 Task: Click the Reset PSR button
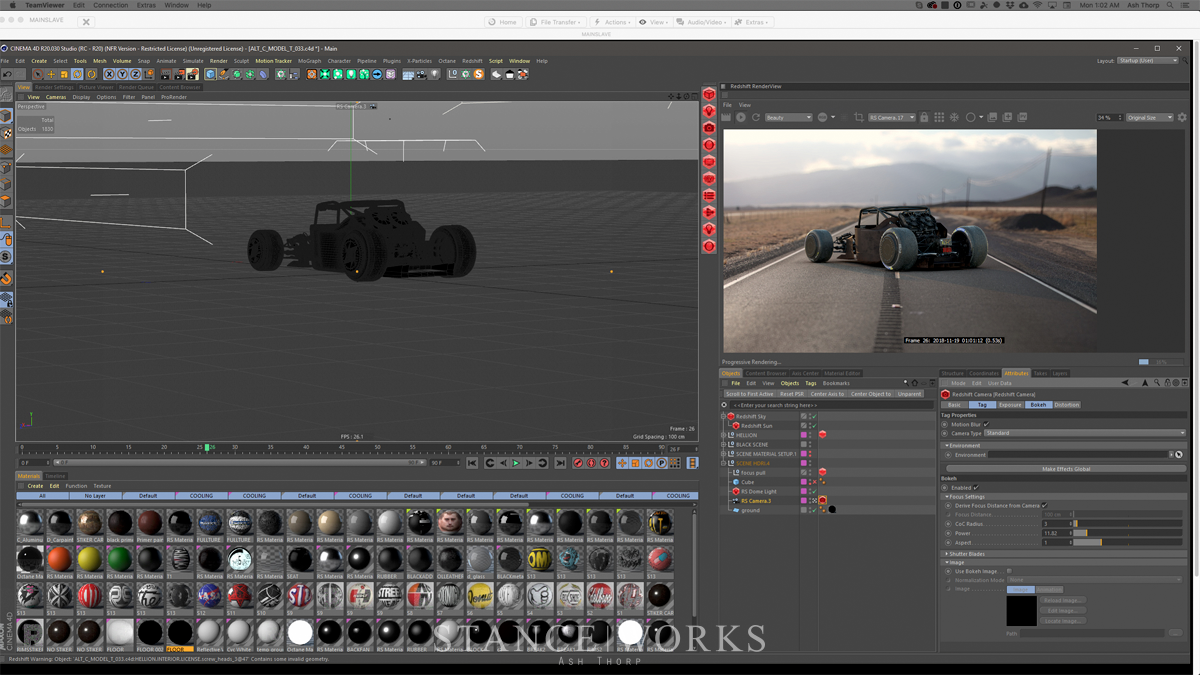pos(792,394)
